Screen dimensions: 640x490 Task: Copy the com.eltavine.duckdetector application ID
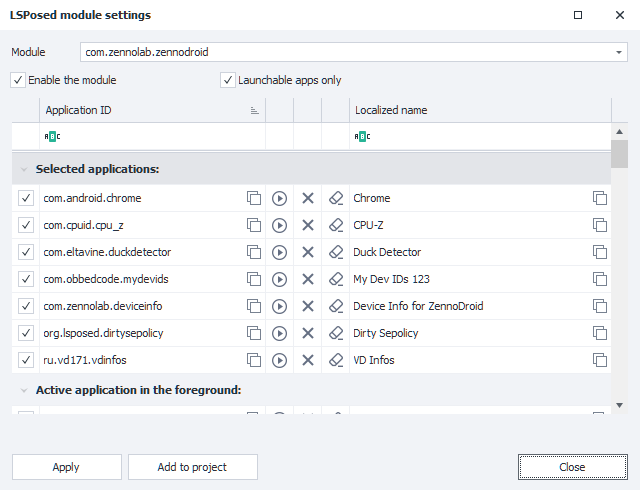(x=254, y=252)
